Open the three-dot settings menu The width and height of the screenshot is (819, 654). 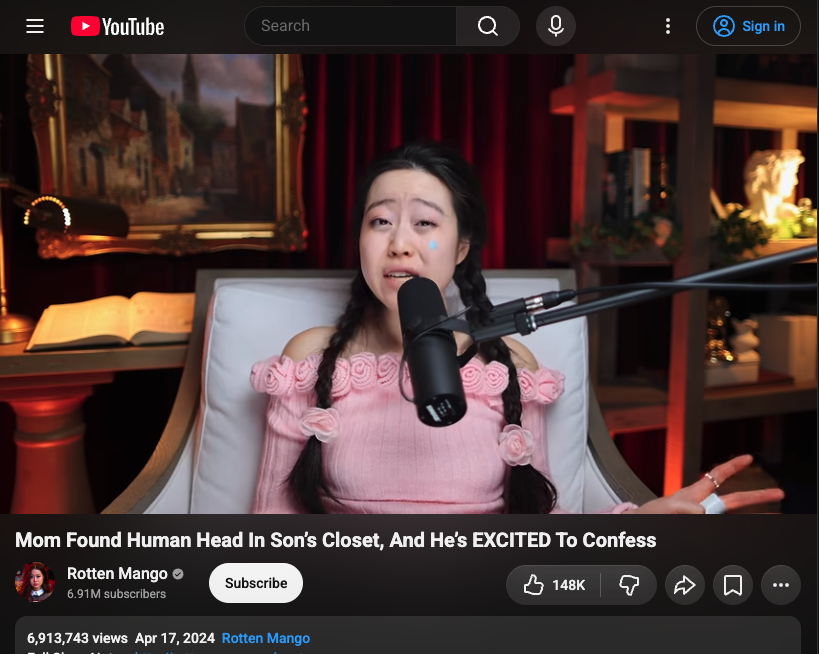pos(668,26)
